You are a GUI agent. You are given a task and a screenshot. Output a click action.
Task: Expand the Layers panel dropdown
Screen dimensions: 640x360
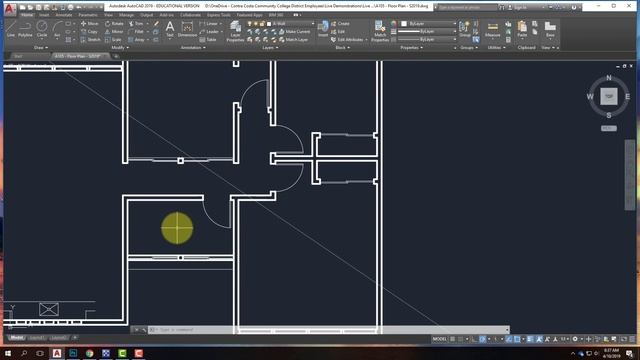(x=270, y=48)
